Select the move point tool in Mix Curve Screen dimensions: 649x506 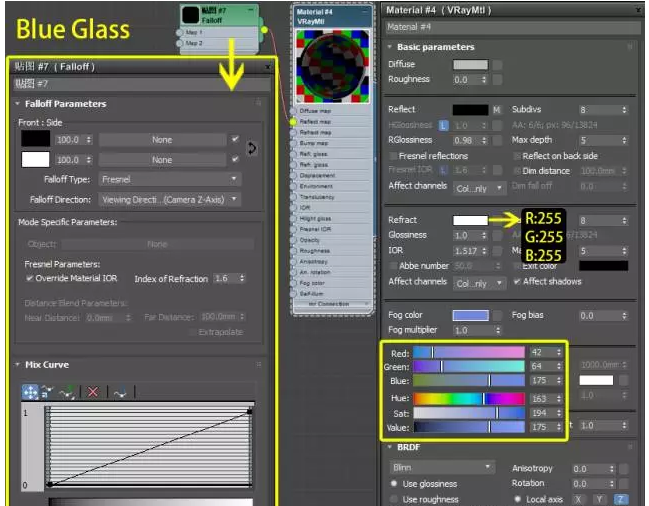coord(30,392)
